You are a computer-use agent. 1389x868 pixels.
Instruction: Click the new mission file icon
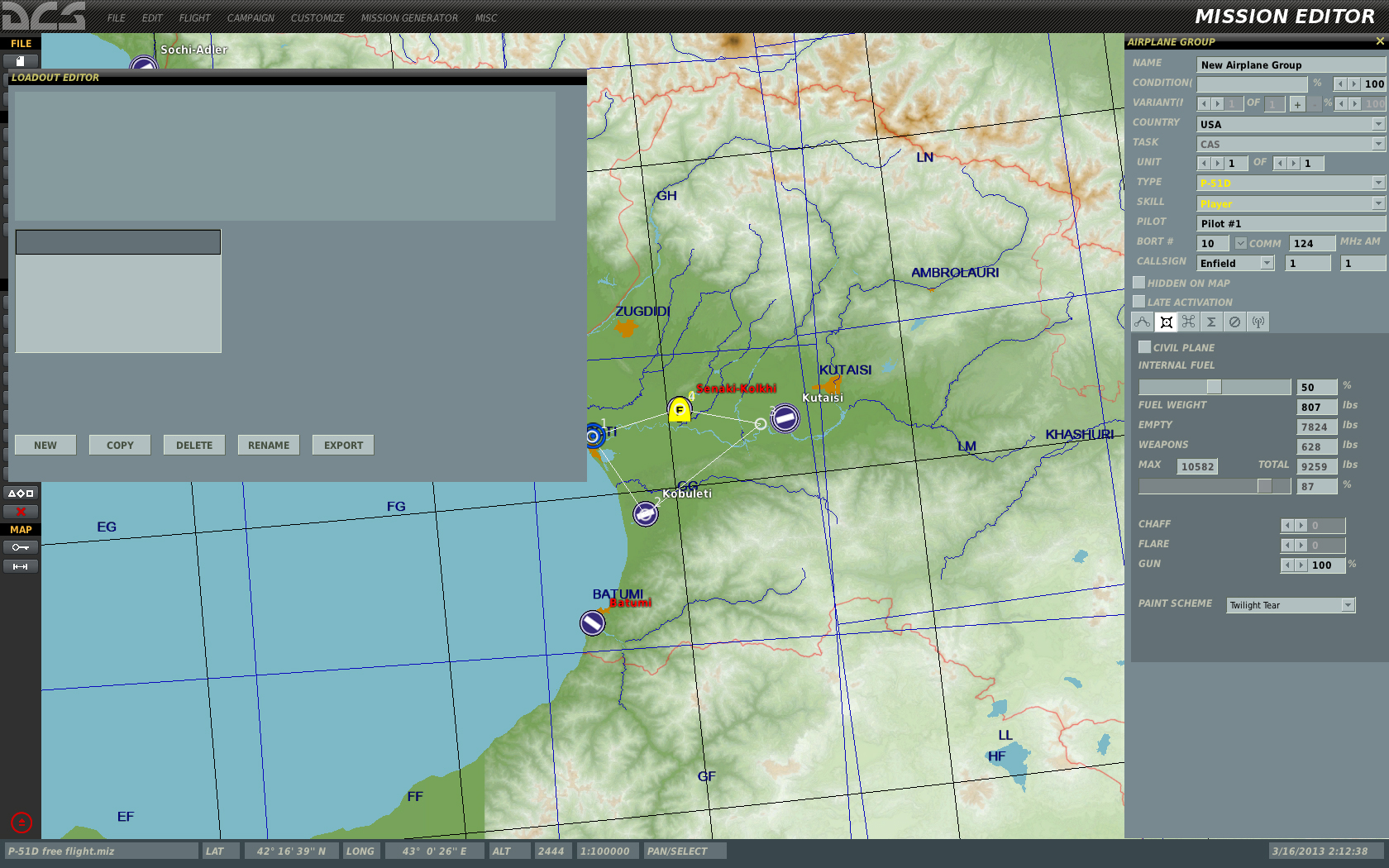click(x=21, y=61)
